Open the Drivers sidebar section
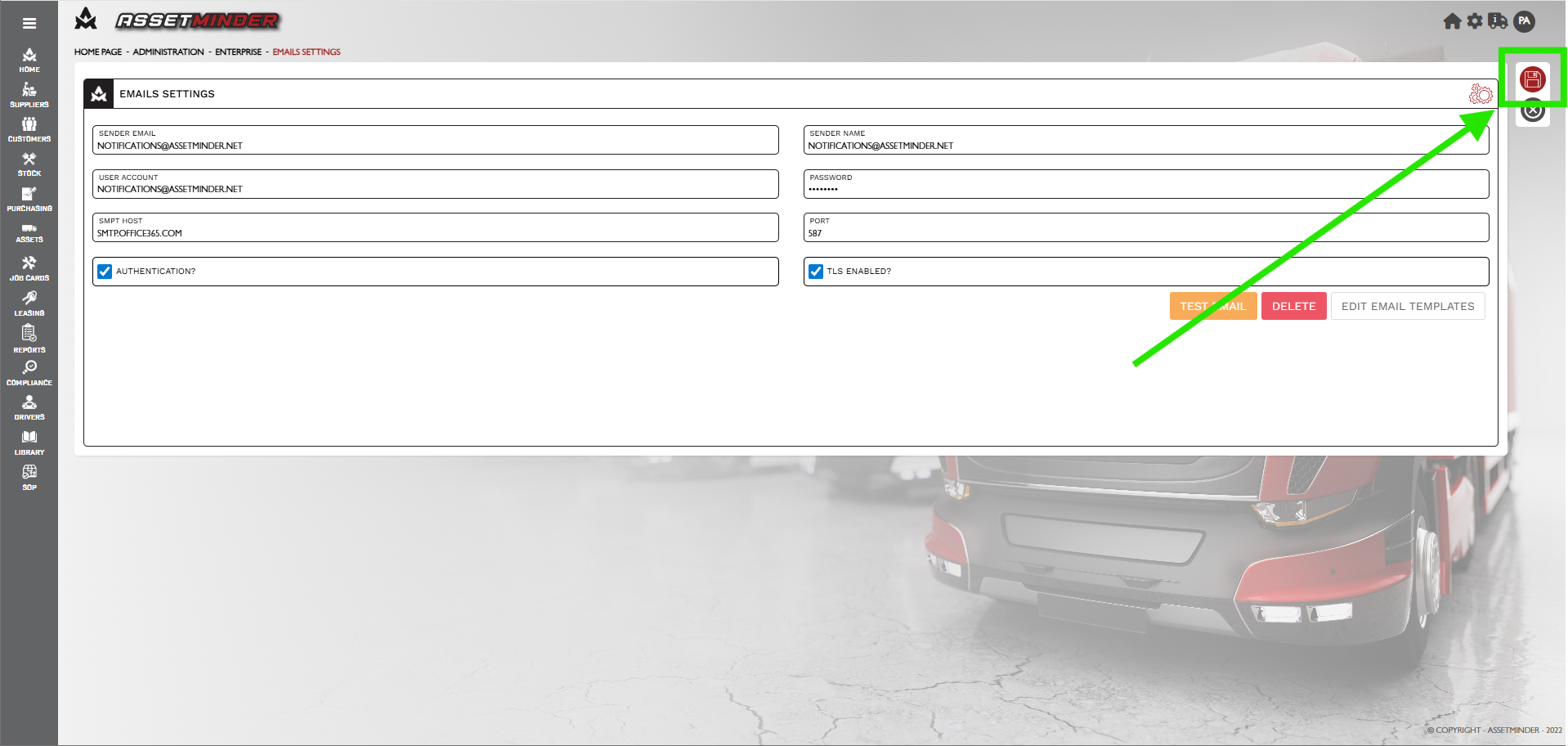This screenshot has width=1568, height=746. point(29,407)
